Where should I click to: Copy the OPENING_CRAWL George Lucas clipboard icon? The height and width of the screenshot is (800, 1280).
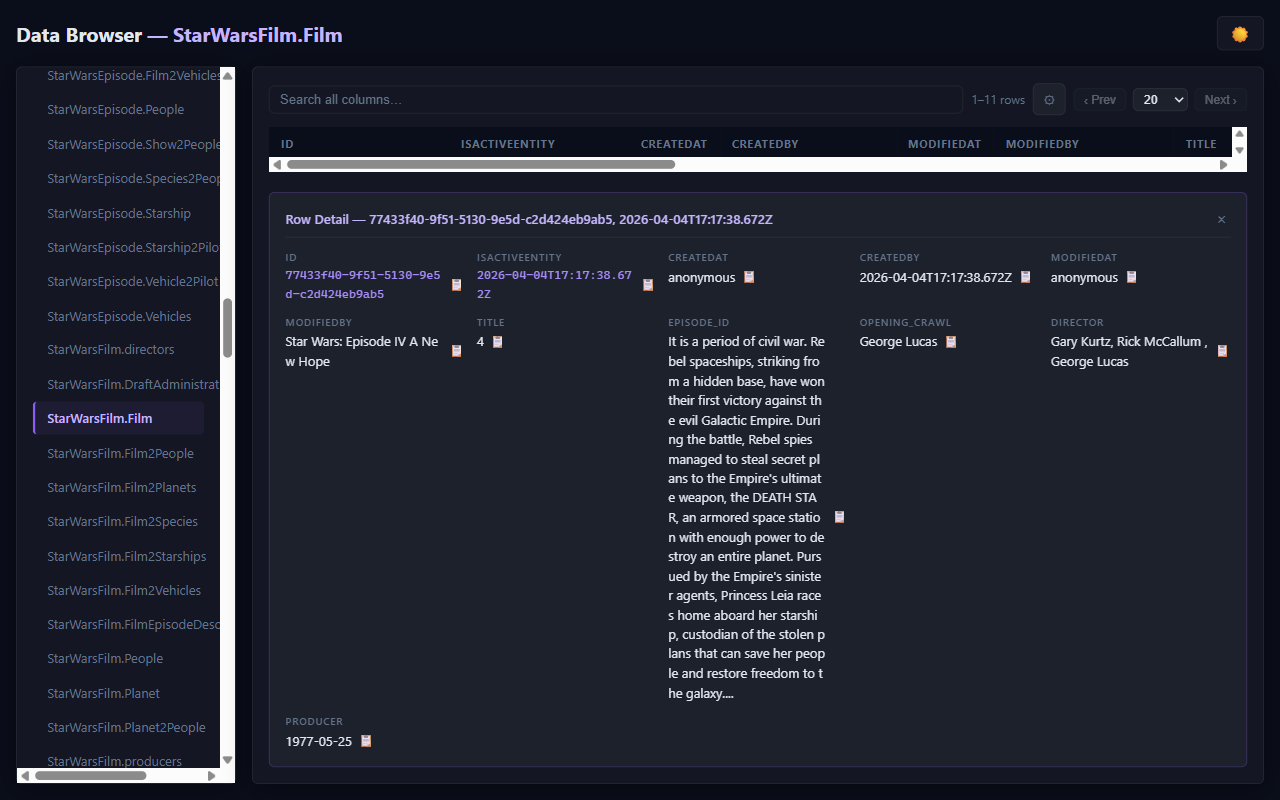950,341
